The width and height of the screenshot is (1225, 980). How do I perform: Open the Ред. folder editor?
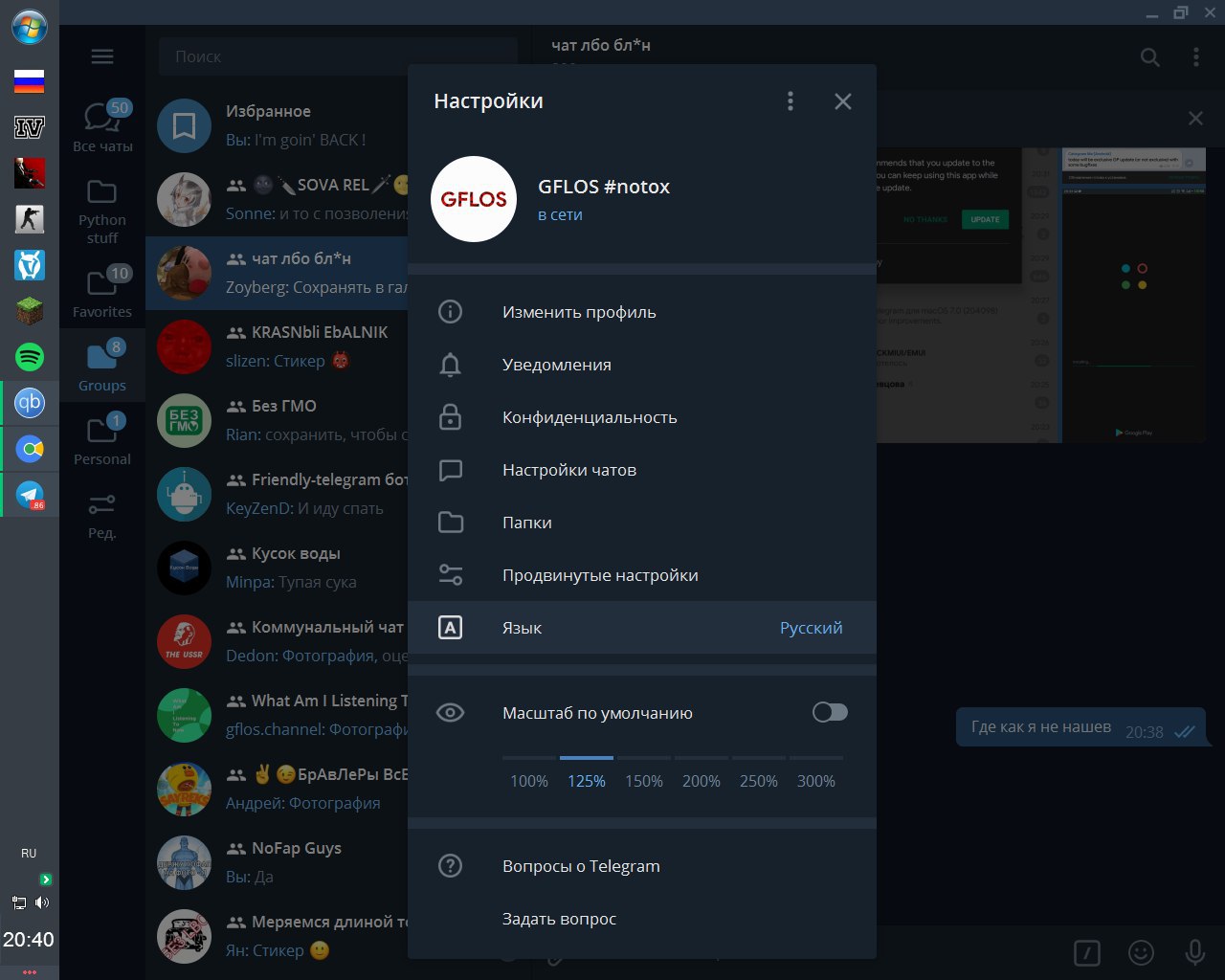[102, 516]
